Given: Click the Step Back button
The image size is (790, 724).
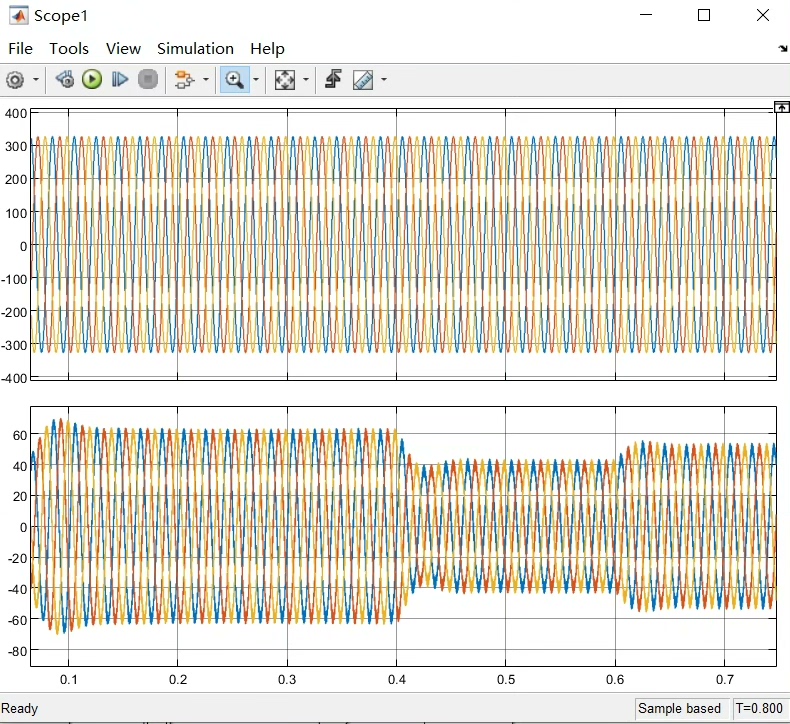Looking at the screenshot, I should [x=65, y=80].
